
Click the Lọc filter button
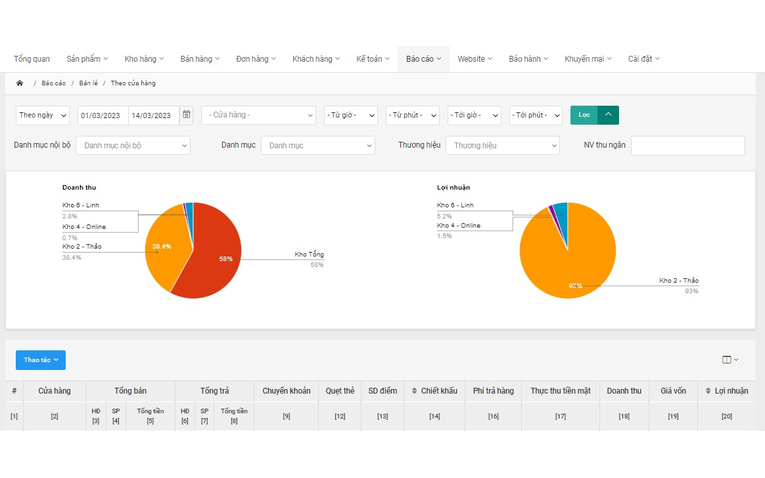click(584, 115)
